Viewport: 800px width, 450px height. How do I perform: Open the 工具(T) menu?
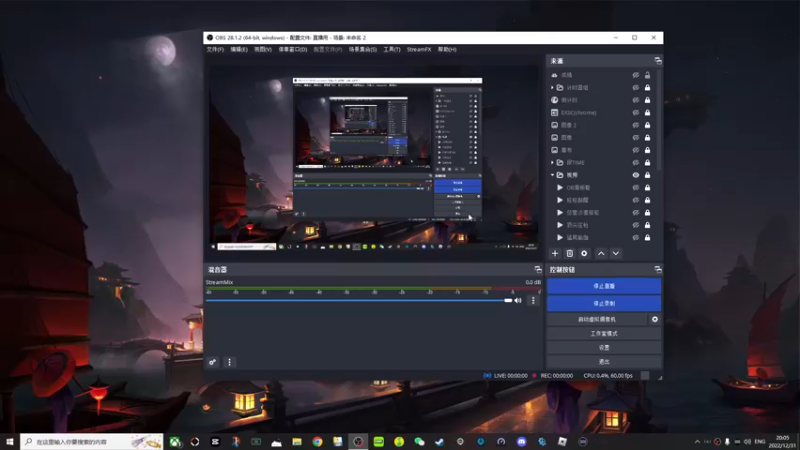(x=392, y=49)
